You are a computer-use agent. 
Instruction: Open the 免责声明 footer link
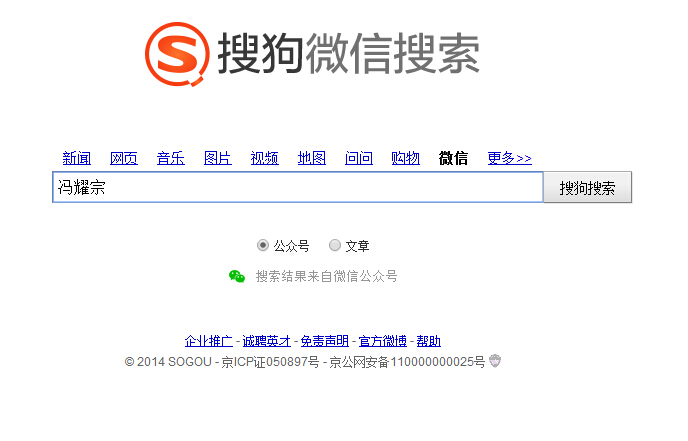click(x=325, y=341)
